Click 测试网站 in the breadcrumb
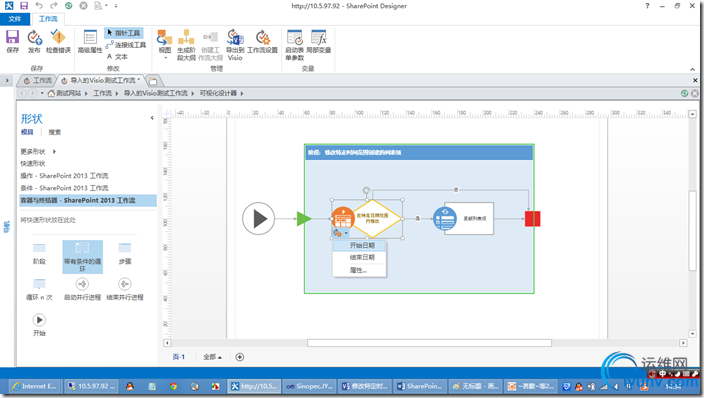Screen dimensions: 704x398 click(68, 93)
